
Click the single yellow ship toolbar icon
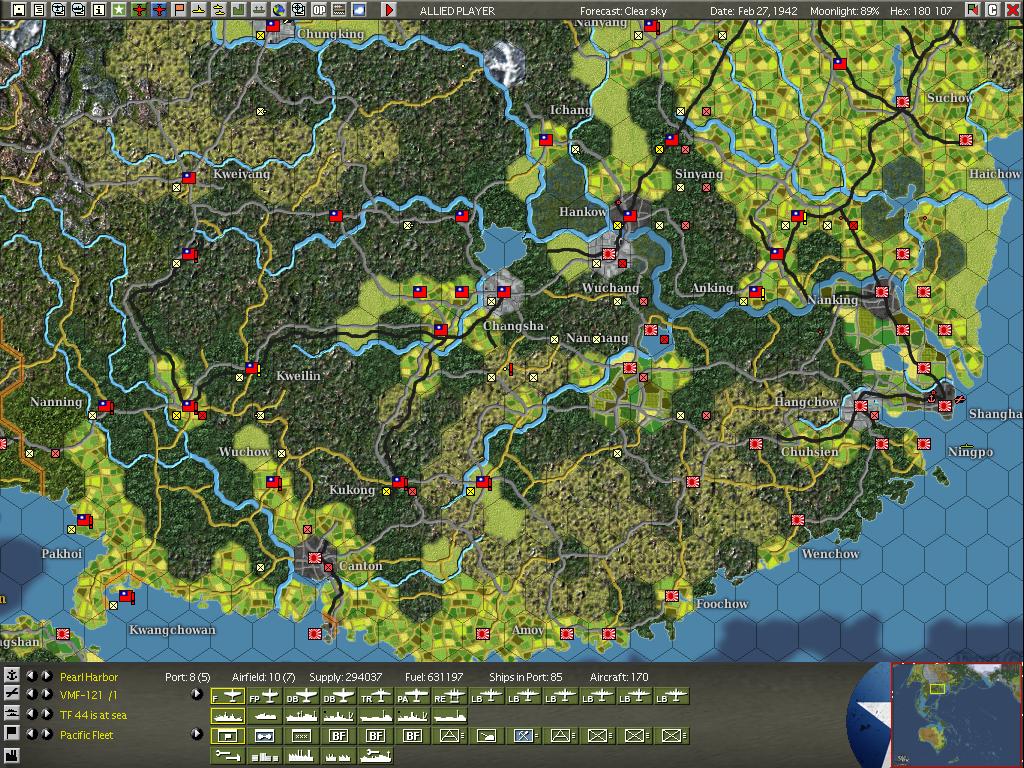(199, 10)
